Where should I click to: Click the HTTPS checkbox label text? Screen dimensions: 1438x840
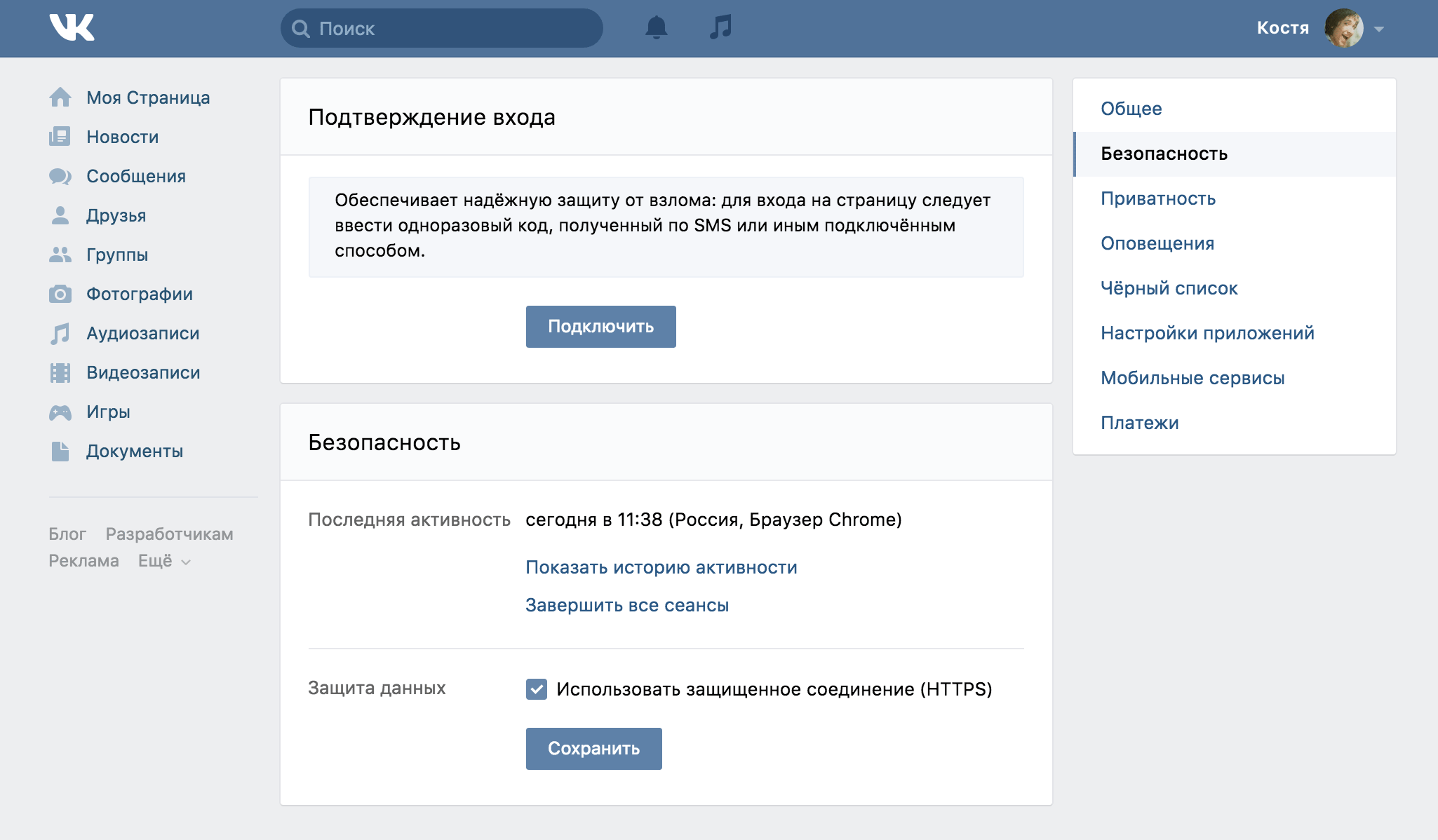(x=774, y=689)
